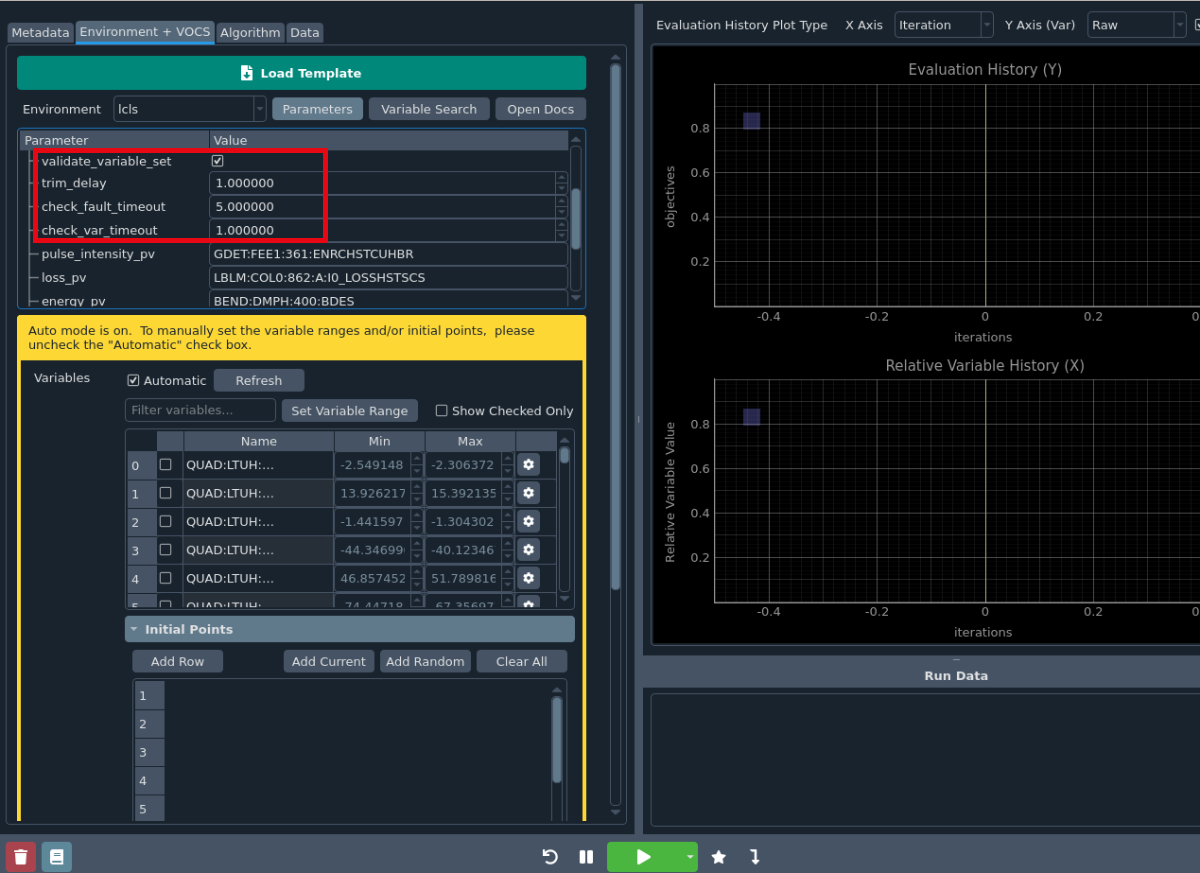Open gear settings for variable row 0
Image resolution: width=1200 pixels, height=873 pixels.
529,465
